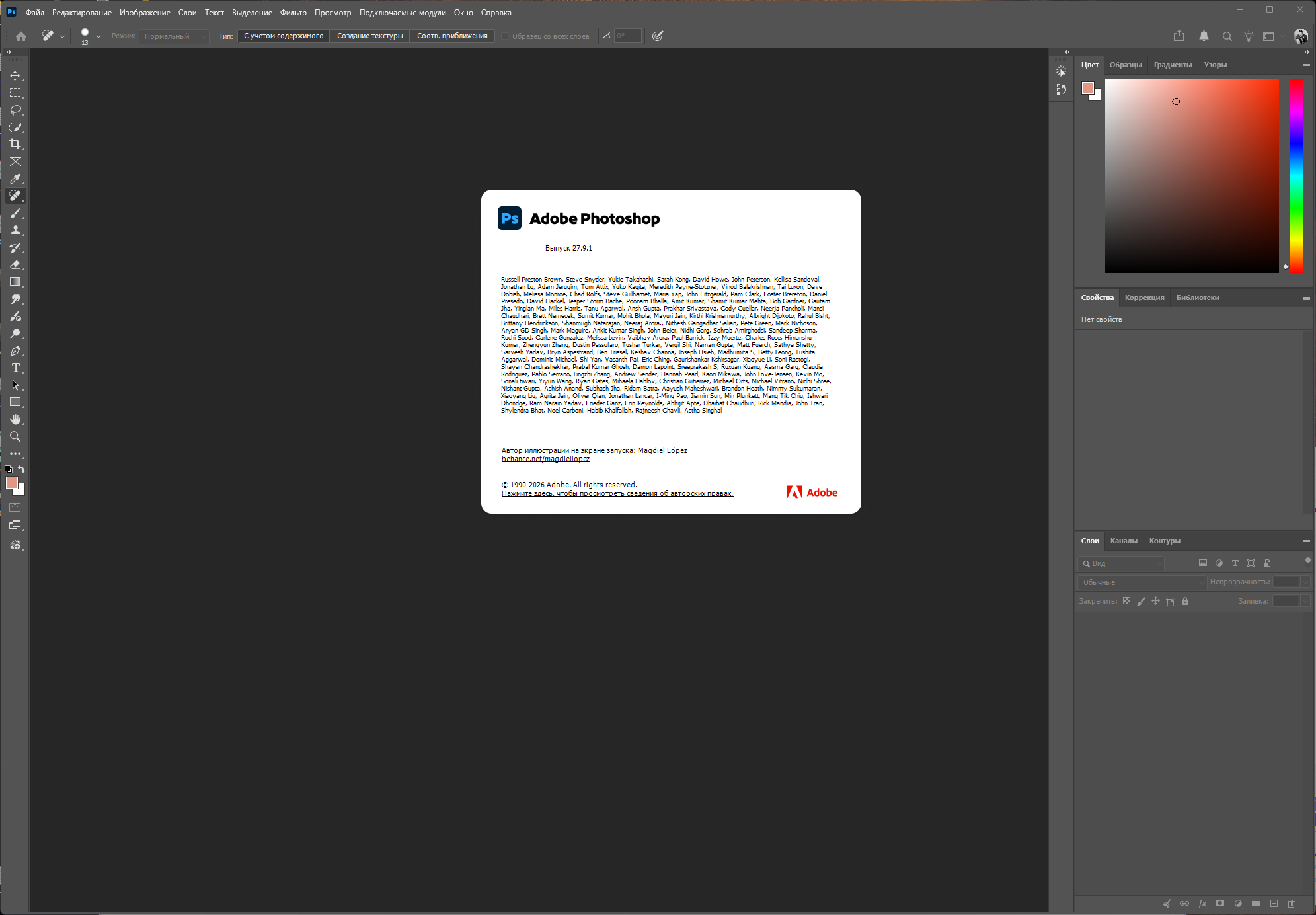Select the Path Selection arrow tool
Screen dimensions: 1316x915
15,385
